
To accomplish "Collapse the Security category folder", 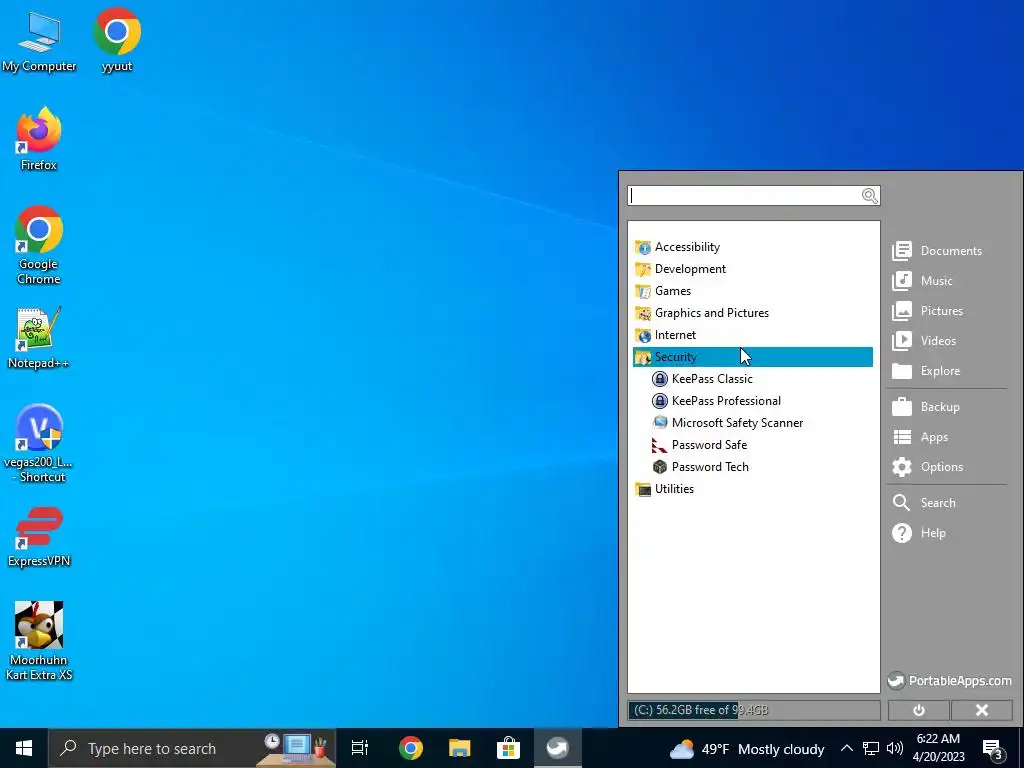I will pos(753,357).
